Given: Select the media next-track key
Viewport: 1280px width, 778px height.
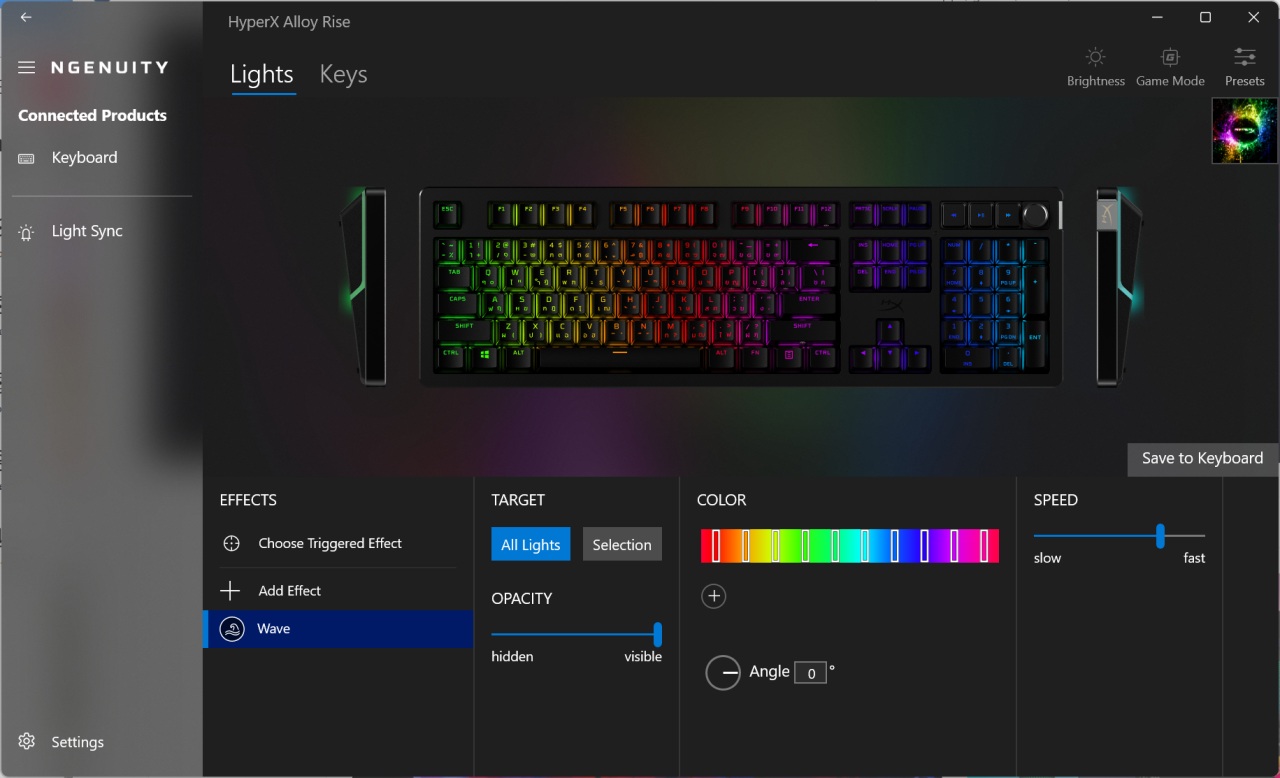Looking at the screenshot, I should tap(1008, 214).
